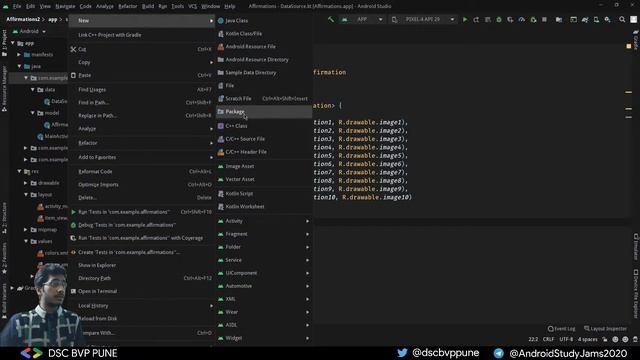The width and height of the screenshot is (640, 360).
Task: Click Kotlin Class/File icon
Action: (221, 33)
